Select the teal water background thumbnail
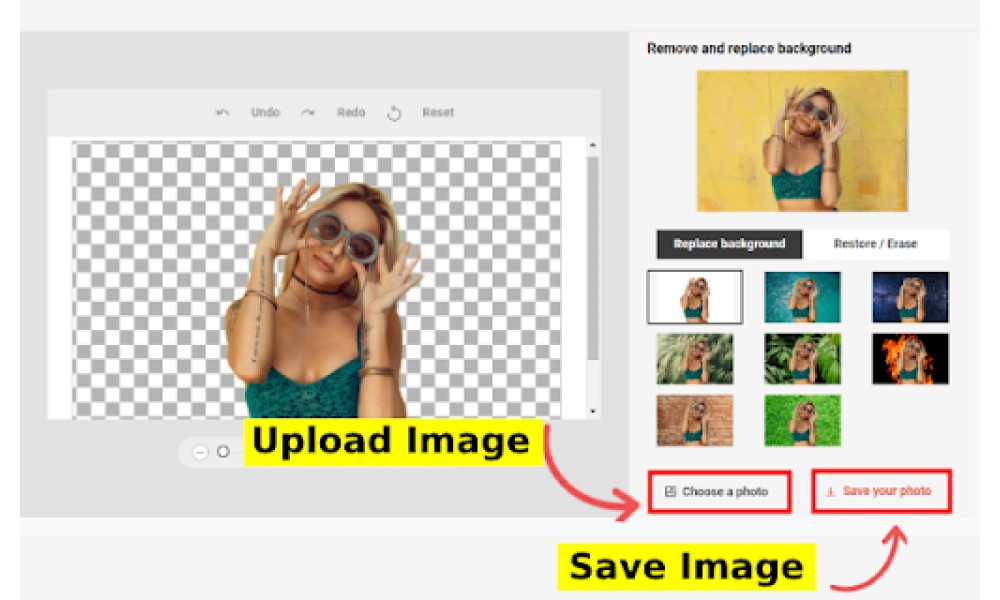Viewport: 1000px width, 600px height. click(x=802, y=297)
